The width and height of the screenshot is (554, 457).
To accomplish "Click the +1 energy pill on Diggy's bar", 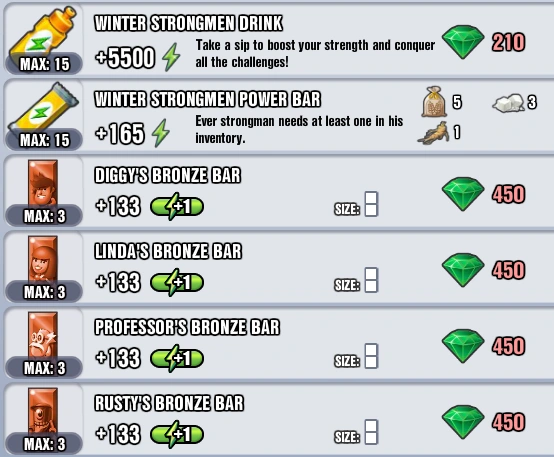I will 177,207.
